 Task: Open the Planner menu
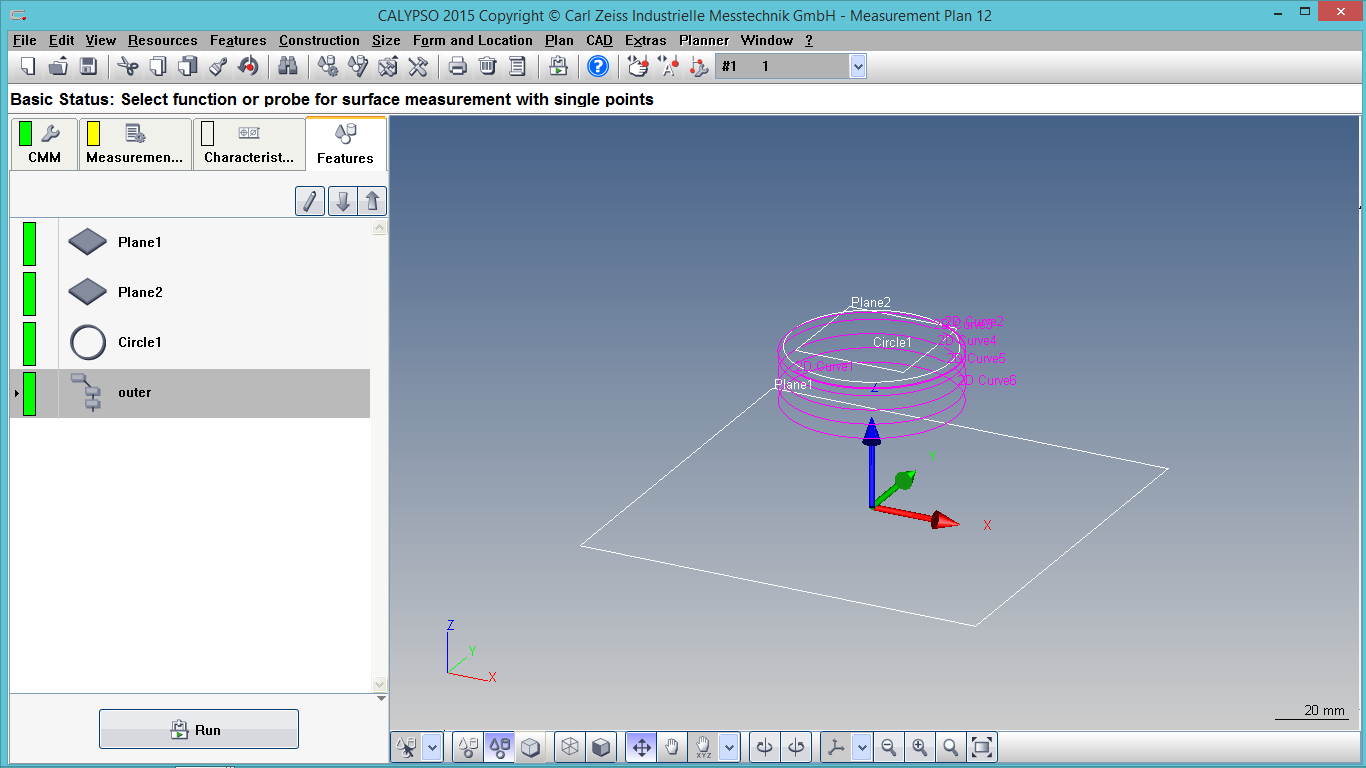pyautogui.click(x=704, y=40)
